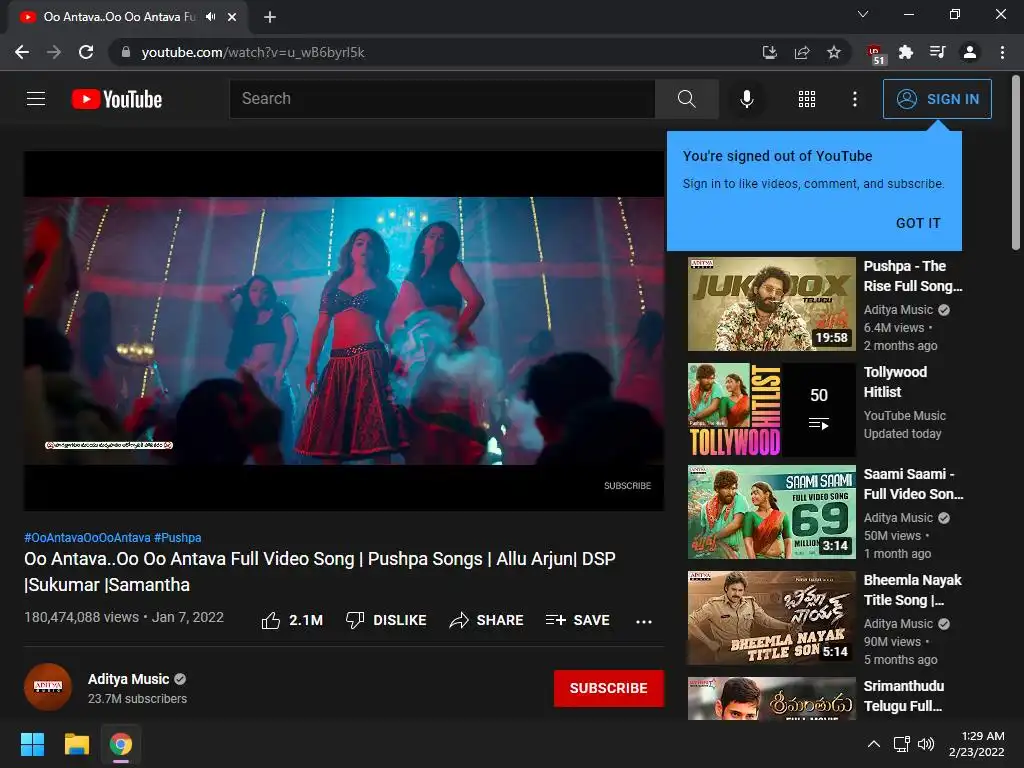Open volume control in system tray
Screen dimensions: 1024x768
(x=926, y=744)
